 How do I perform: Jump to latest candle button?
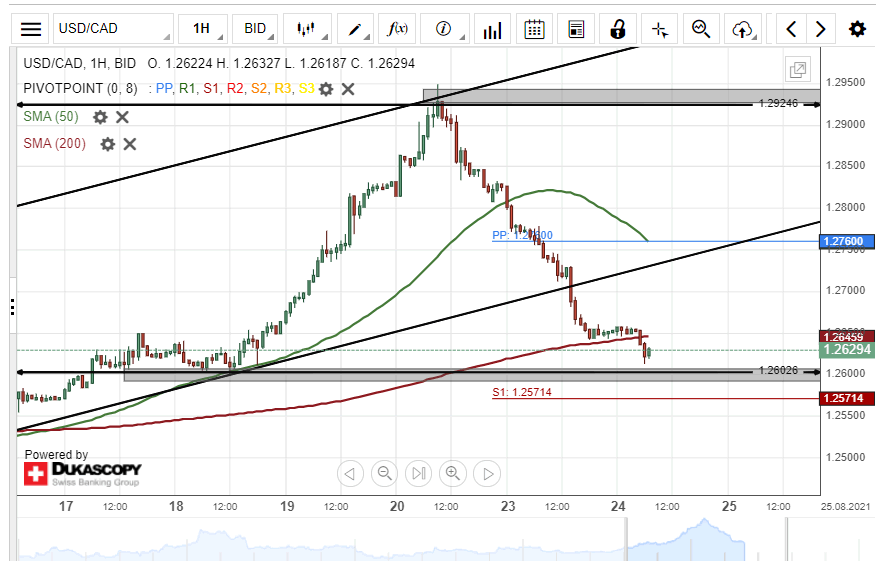[x=419, y=474]
